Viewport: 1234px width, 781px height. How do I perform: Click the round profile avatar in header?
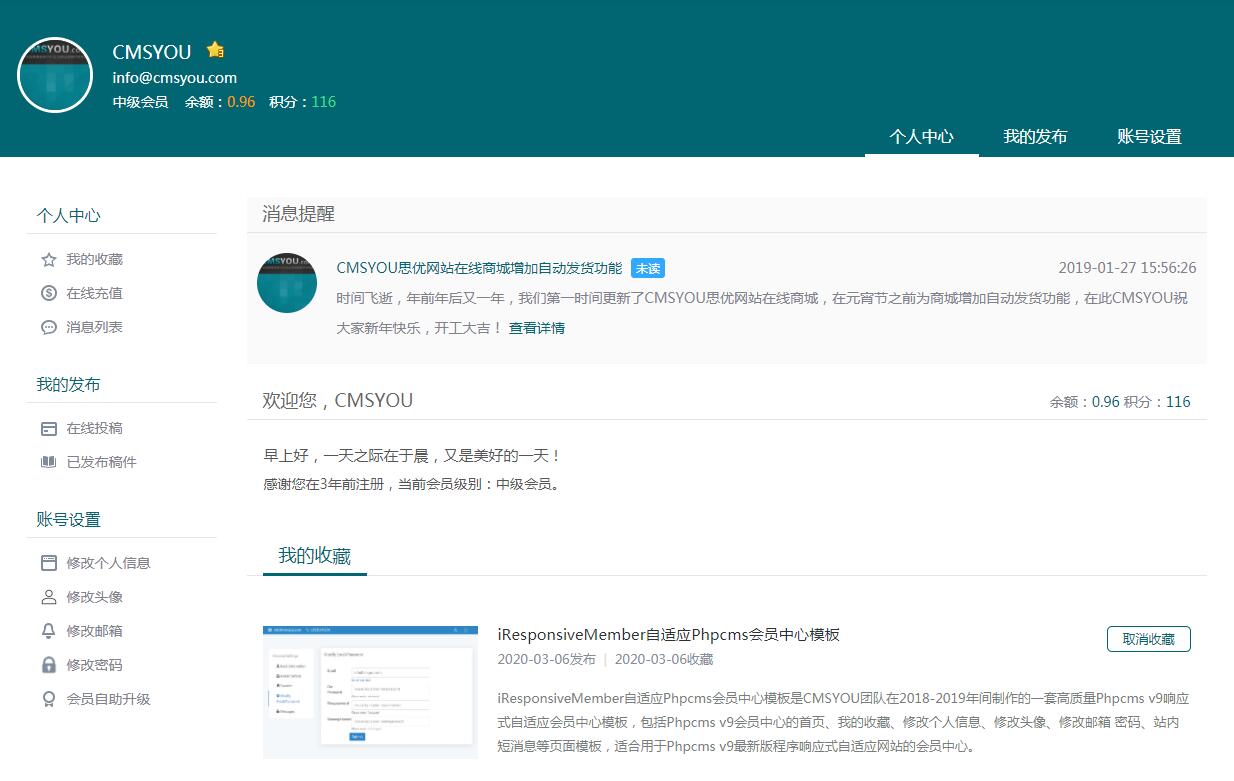[x=55, y=75]
